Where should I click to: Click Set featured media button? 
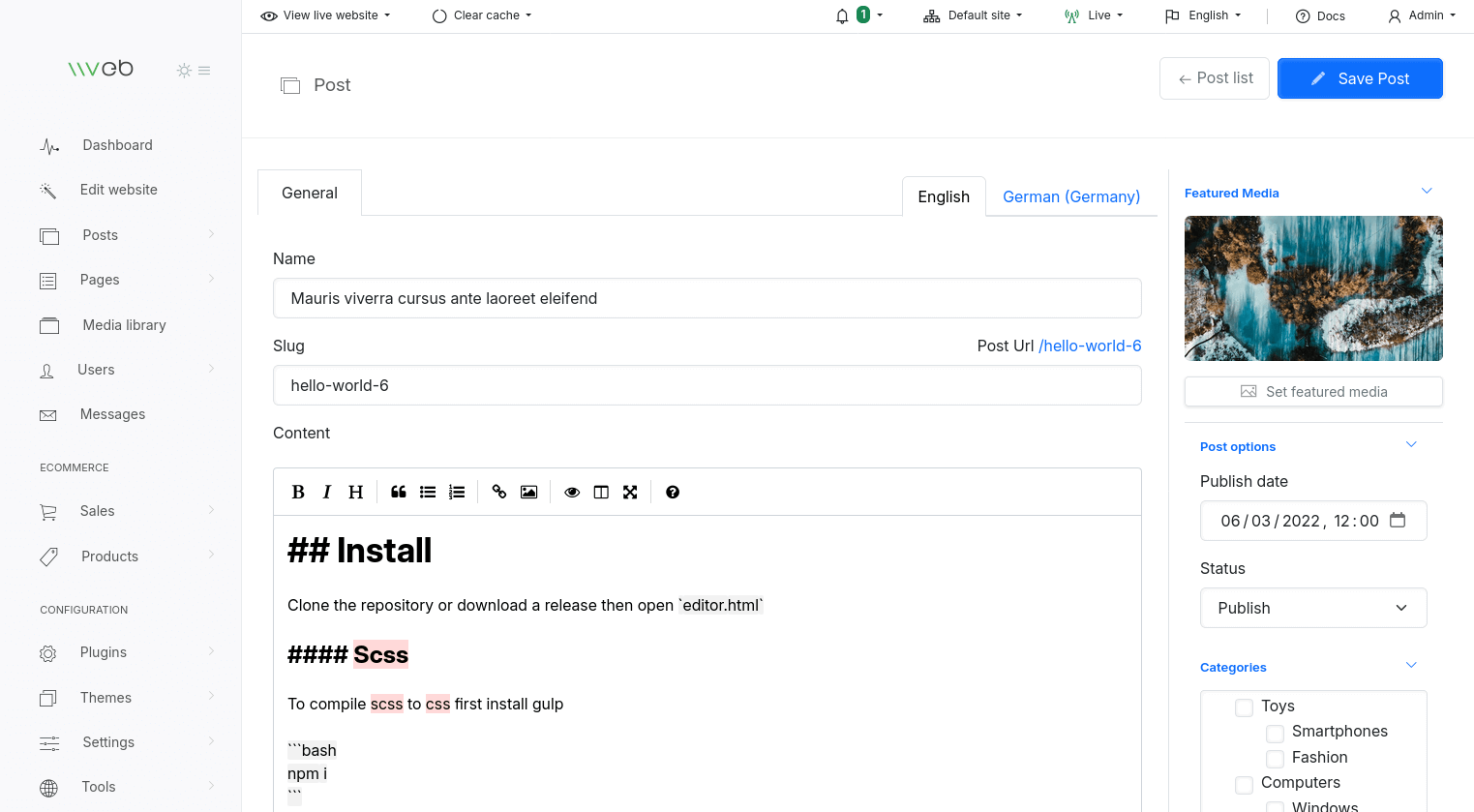tap(1313, 392)
